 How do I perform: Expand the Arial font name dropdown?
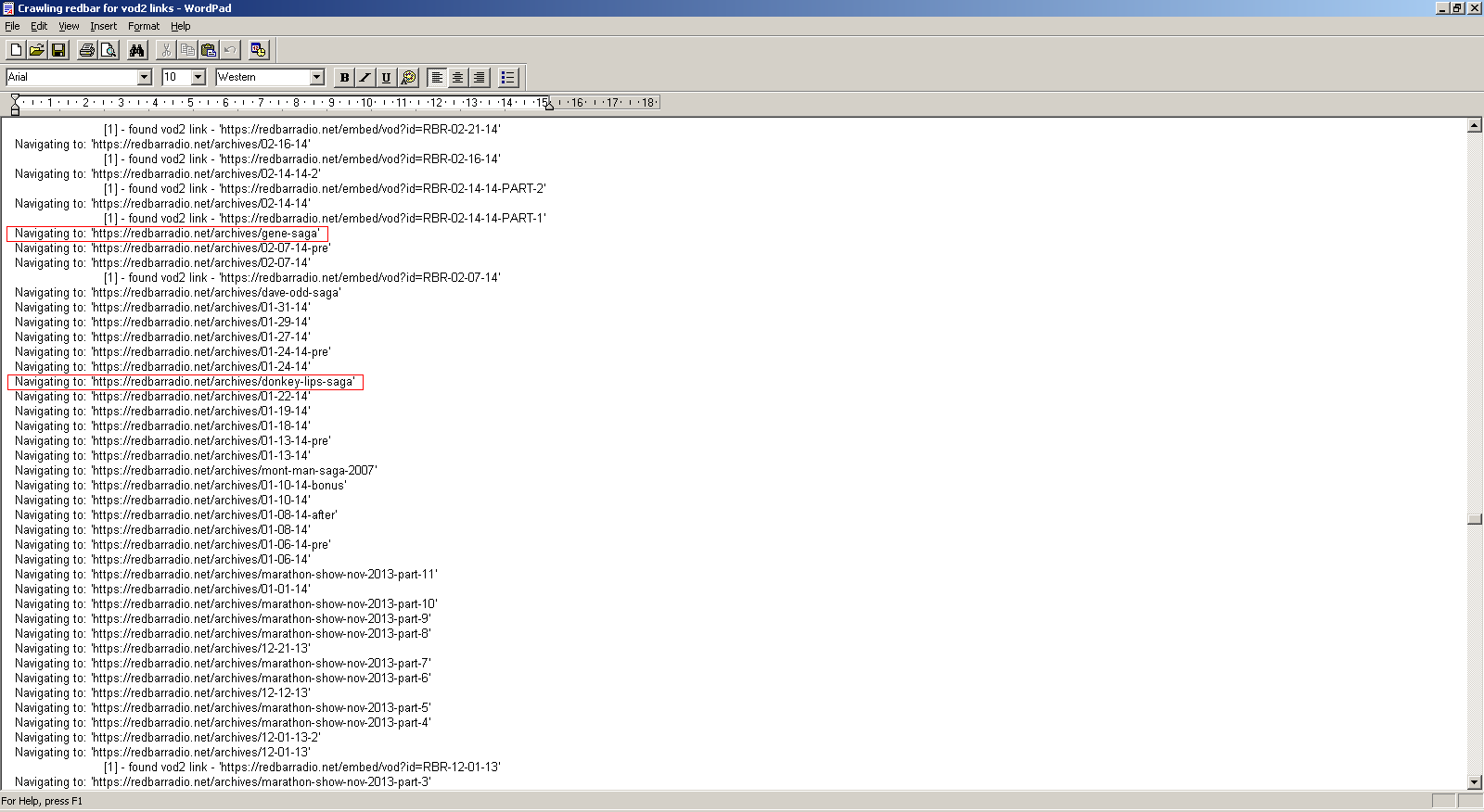pyautogui.click(x=144, y=77)
